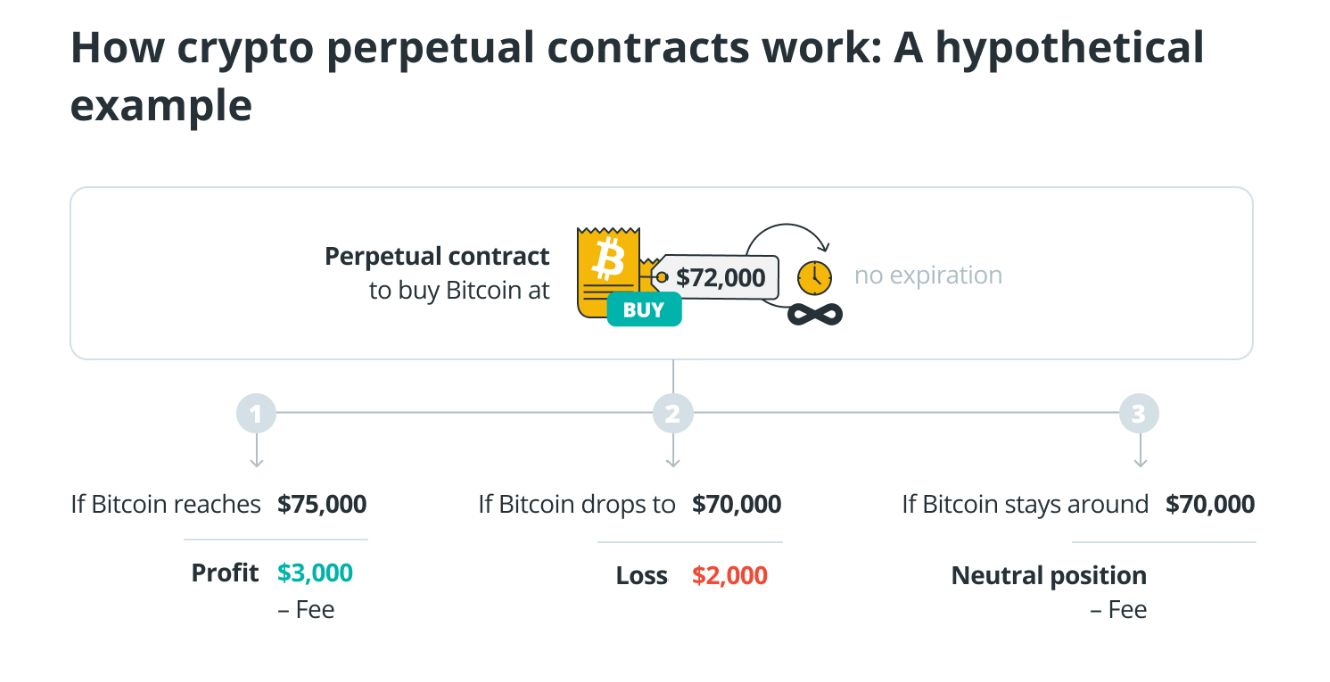Image resolution: width=1330 pixels, height=682 pixels.
Task: Click the "Neutral position" label
Action: pyautogui.click(x=1049, y=575)
